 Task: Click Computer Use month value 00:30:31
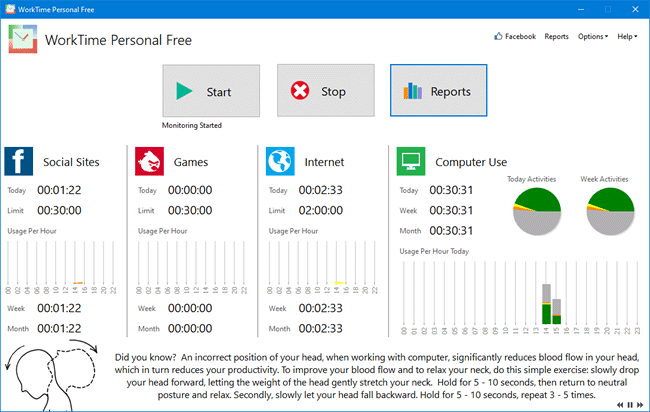pyautogui.click(x=451, y=231)
